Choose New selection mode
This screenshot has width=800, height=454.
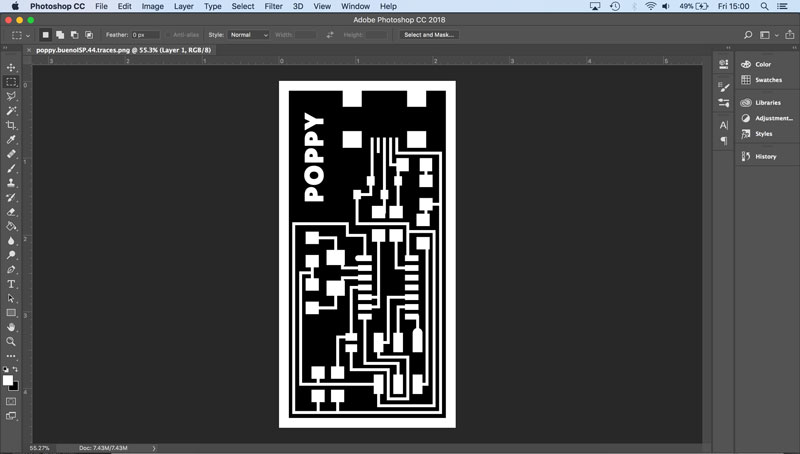(45, 35)
